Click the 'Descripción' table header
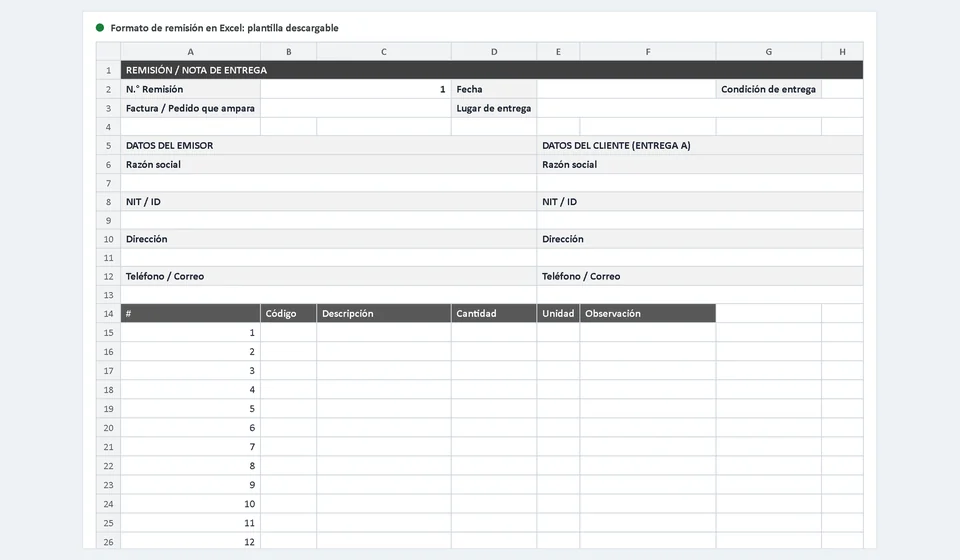The height and width of the screenshot is (560, 960). pos(384,313)
